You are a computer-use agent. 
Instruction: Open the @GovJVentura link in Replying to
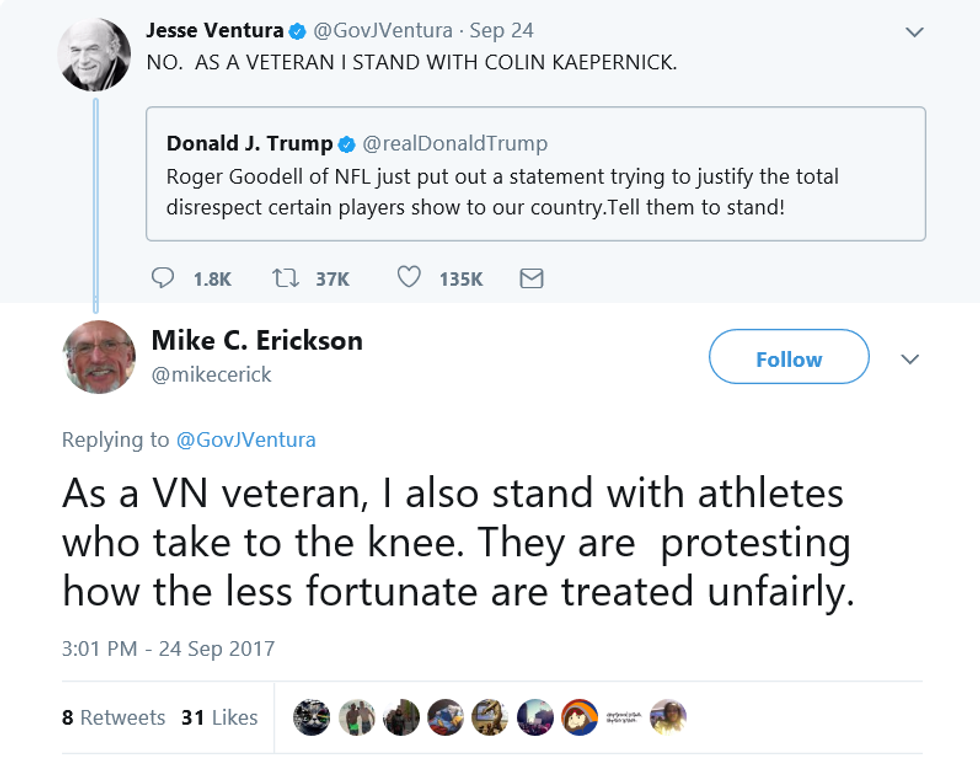(245, 439)
